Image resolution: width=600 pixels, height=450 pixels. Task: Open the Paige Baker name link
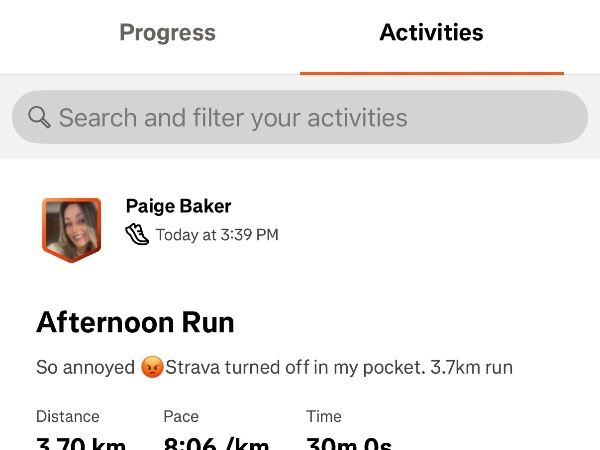pyautogui.click(x=178, y=206)
